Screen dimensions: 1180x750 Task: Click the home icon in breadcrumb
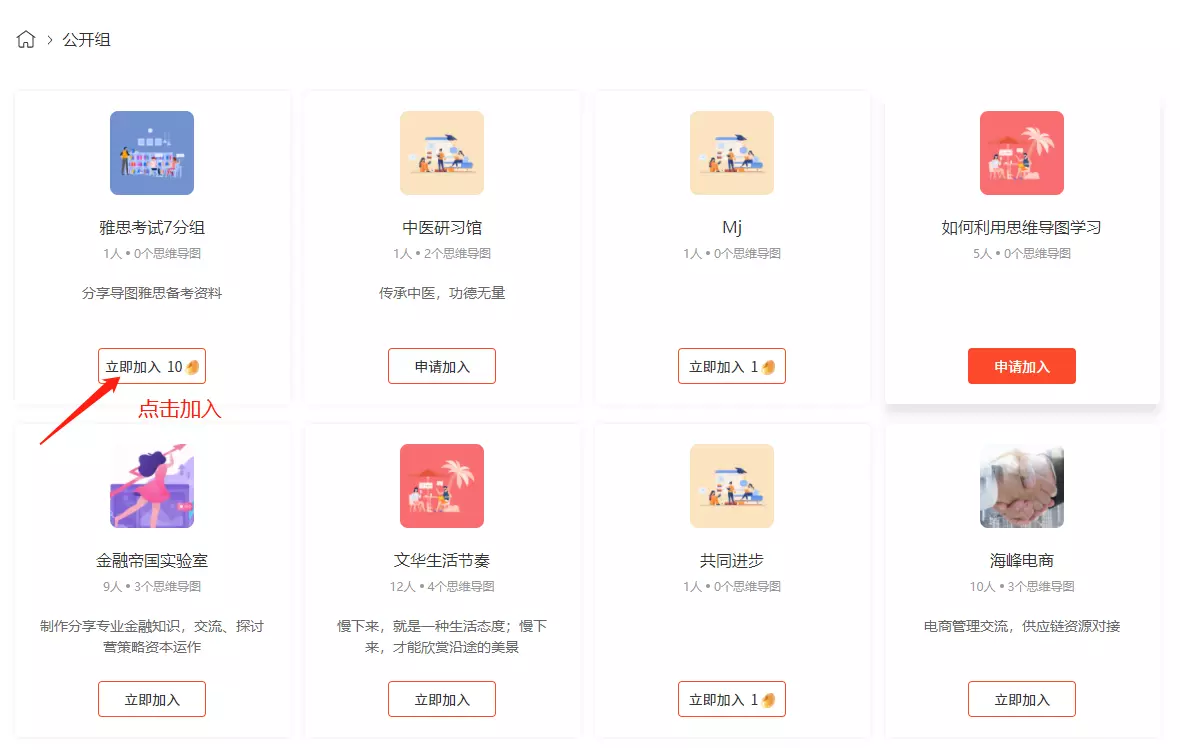[x=26, y=40]
